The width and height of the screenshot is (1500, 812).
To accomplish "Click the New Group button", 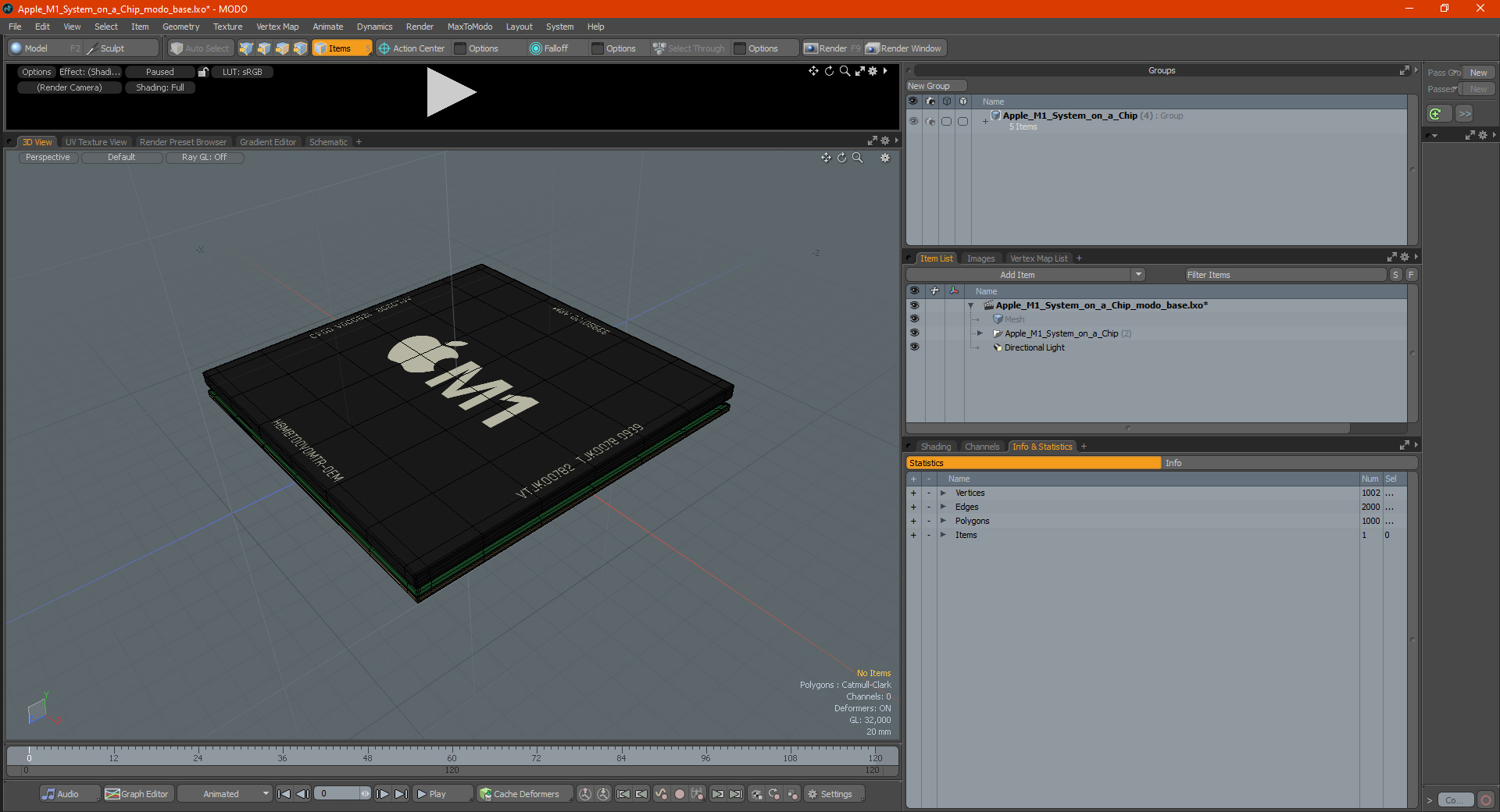I will tap(936, 86).
